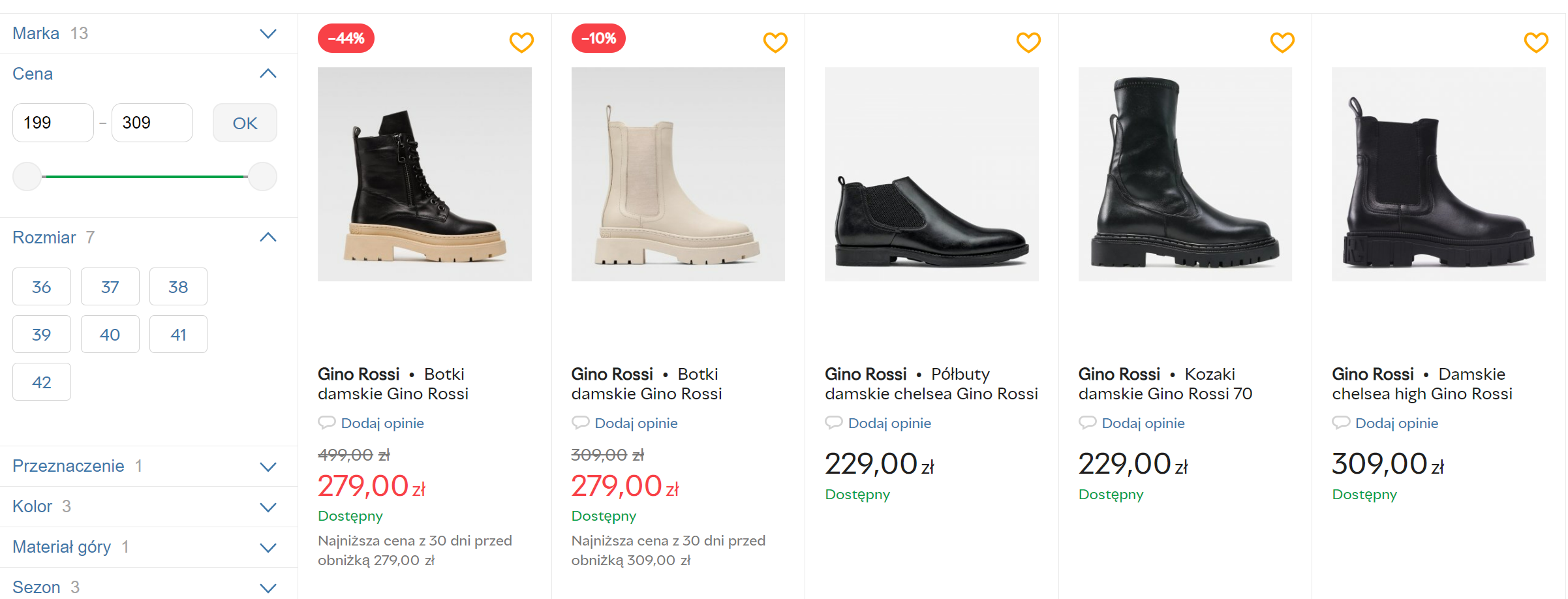The height and width of the screenshot is (599, 1568).
Task: Click the review bubble icon under Półbuty chelsea
Action: tap(833, 423)
